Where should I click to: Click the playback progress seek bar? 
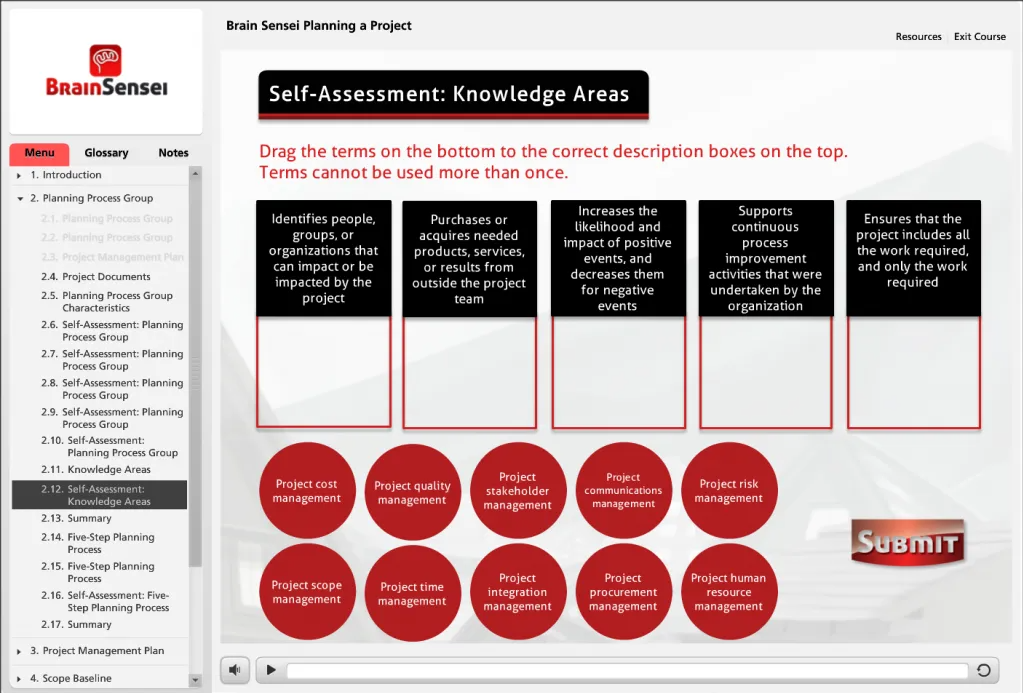pos(627,671)
